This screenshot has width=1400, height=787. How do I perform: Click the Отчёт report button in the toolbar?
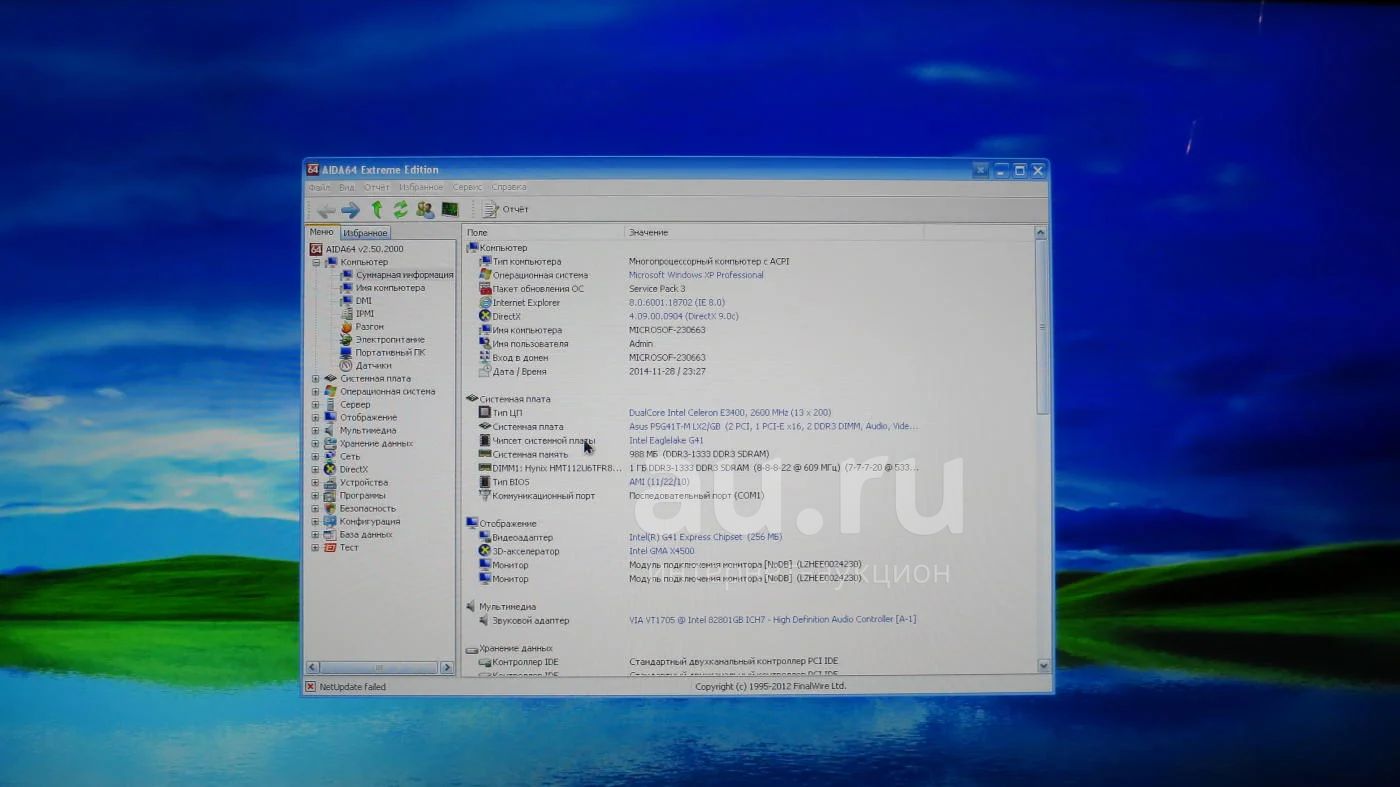point(506,210)
